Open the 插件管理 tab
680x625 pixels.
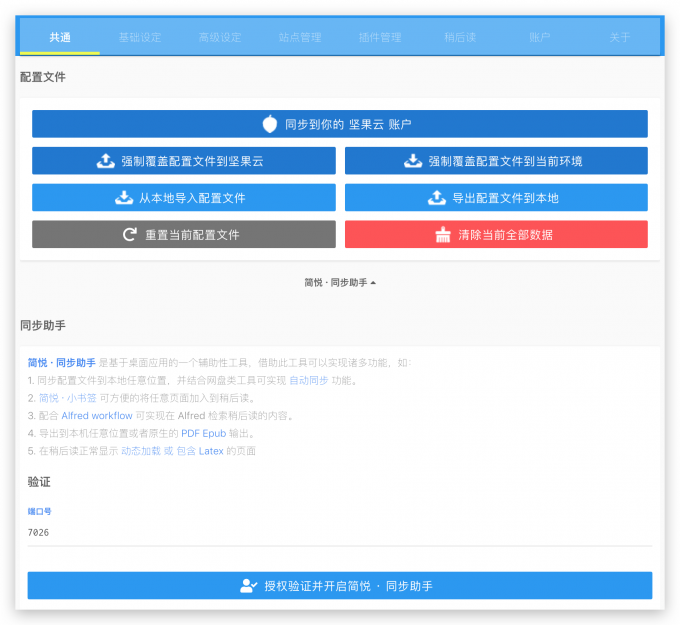(380, 38)
